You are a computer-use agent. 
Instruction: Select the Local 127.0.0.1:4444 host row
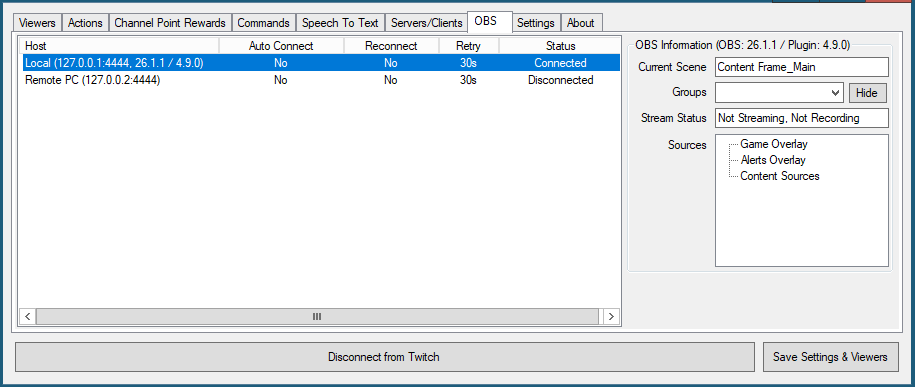coord(321,63)
